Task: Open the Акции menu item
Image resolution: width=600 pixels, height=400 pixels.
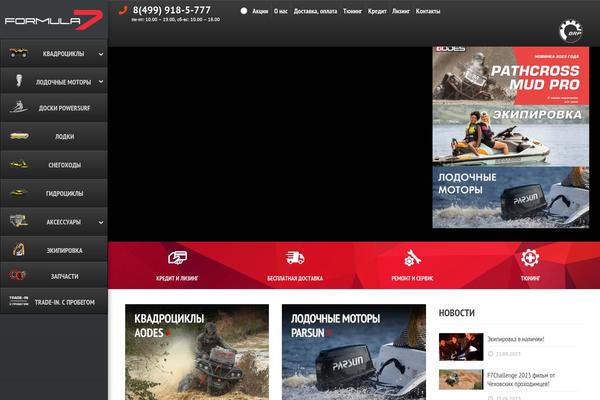Action: 260,11
